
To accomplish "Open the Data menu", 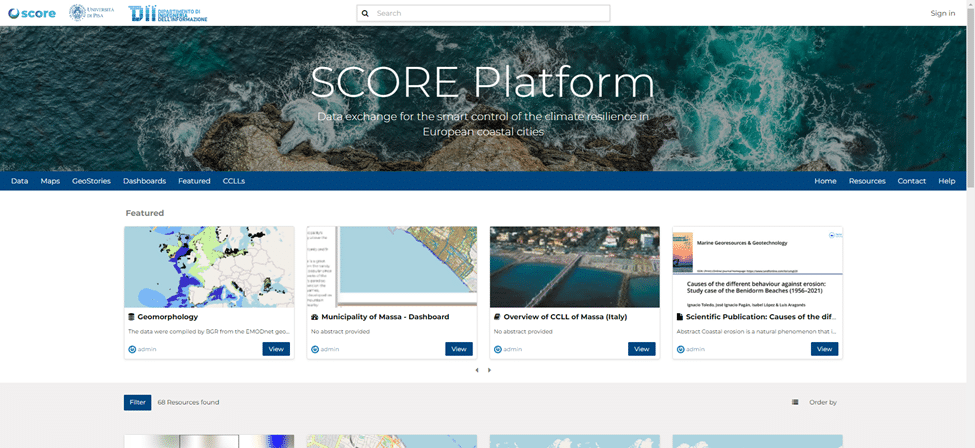I will coord(19,181).
